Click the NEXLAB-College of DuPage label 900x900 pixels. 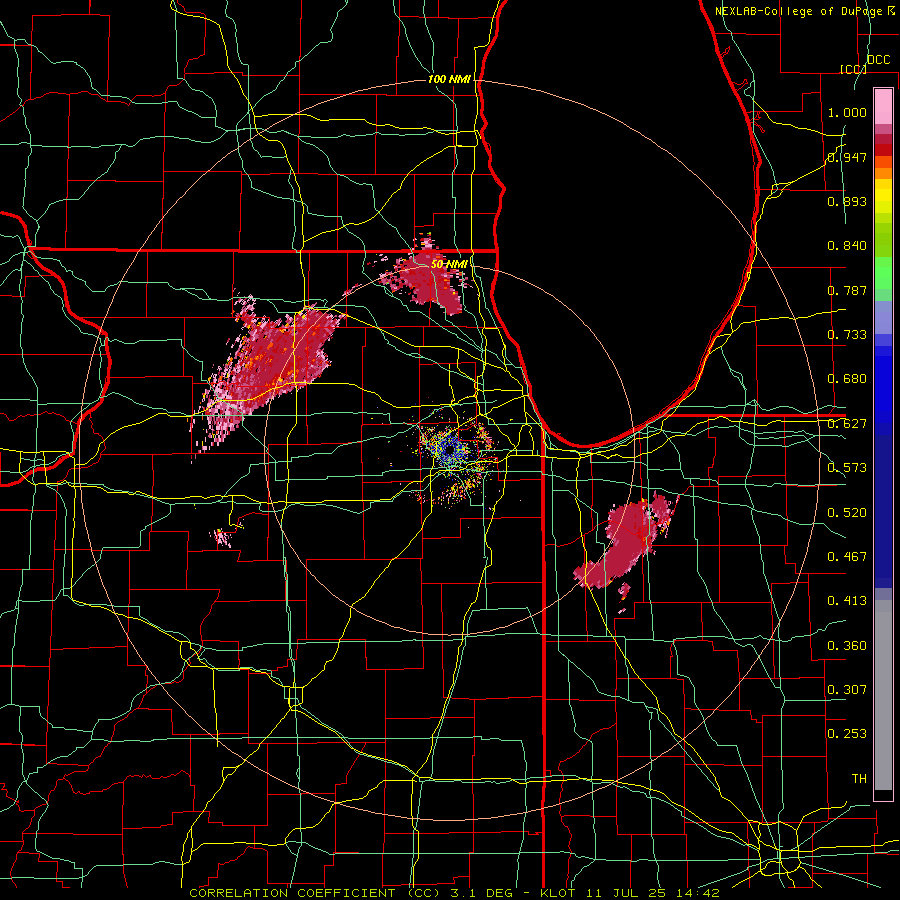click(800, 11)
